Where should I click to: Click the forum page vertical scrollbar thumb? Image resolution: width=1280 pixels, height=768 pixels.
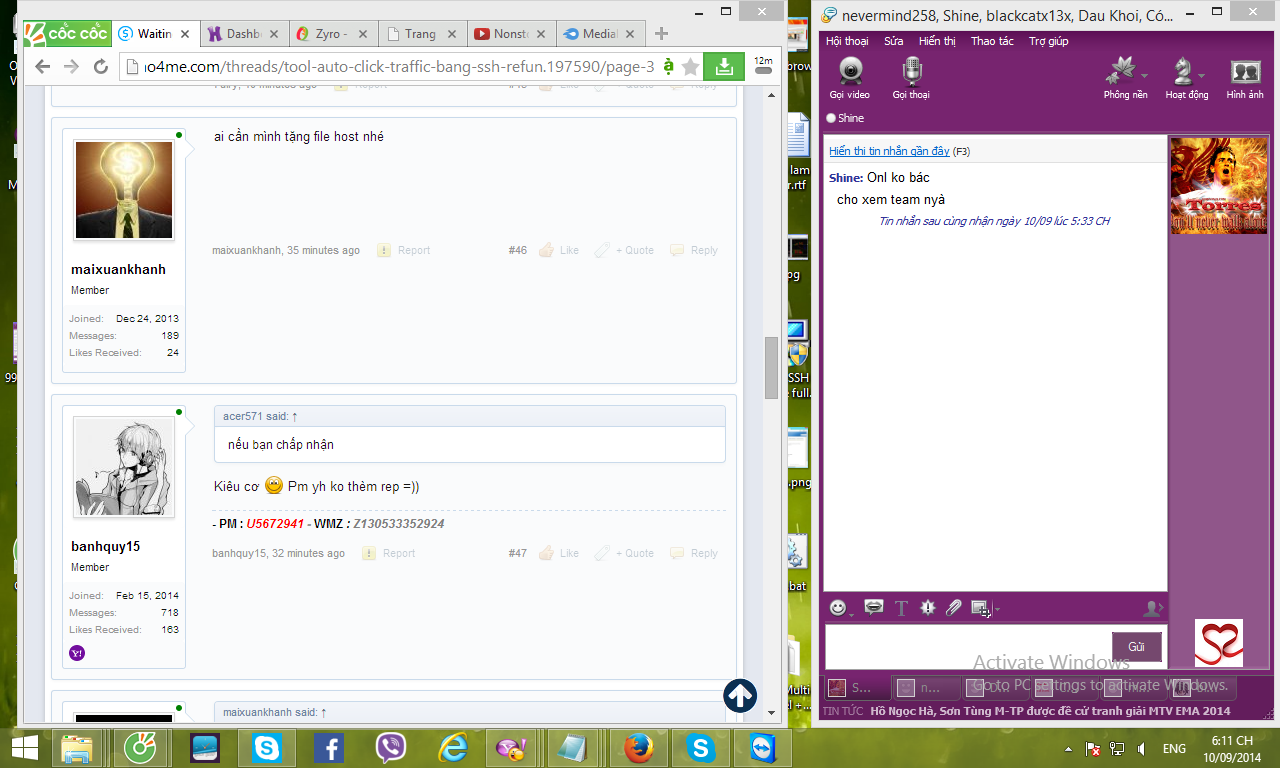[771, 368]
